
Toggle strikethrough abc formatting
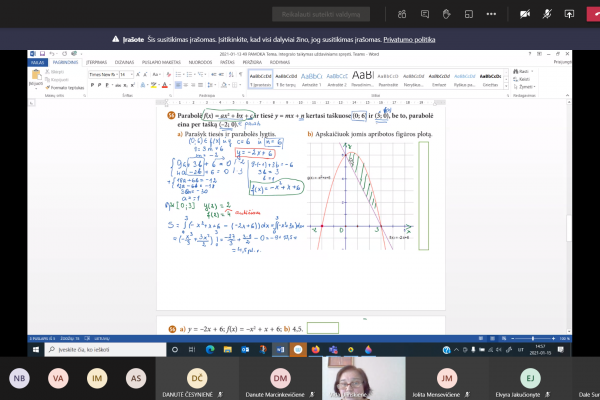point(118,85)
